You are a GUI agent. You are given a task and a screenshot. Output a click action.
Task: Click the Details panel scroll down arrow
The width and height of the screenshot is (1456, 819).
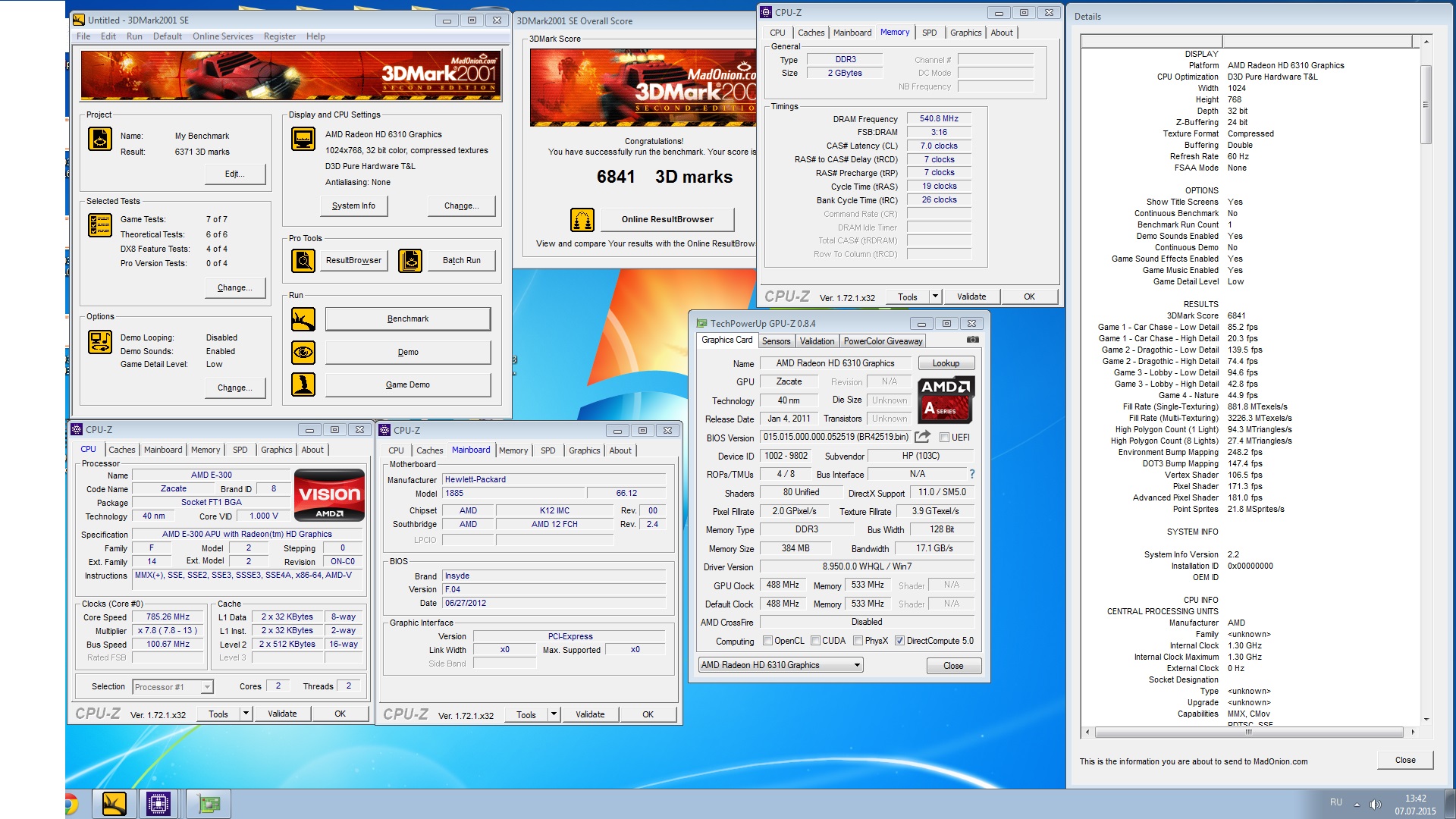(x=1426, y=719)
